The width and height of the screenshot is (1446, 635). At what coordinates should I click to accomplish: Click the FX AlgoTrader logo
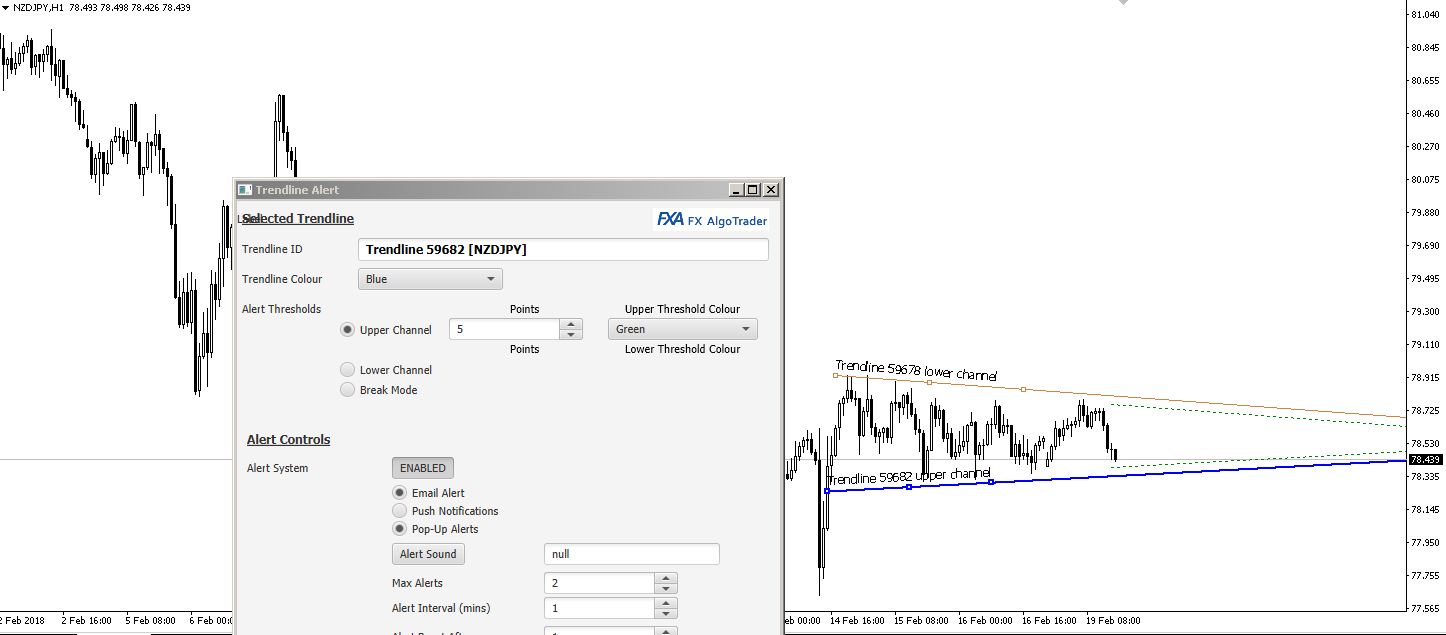coord(711,220)
